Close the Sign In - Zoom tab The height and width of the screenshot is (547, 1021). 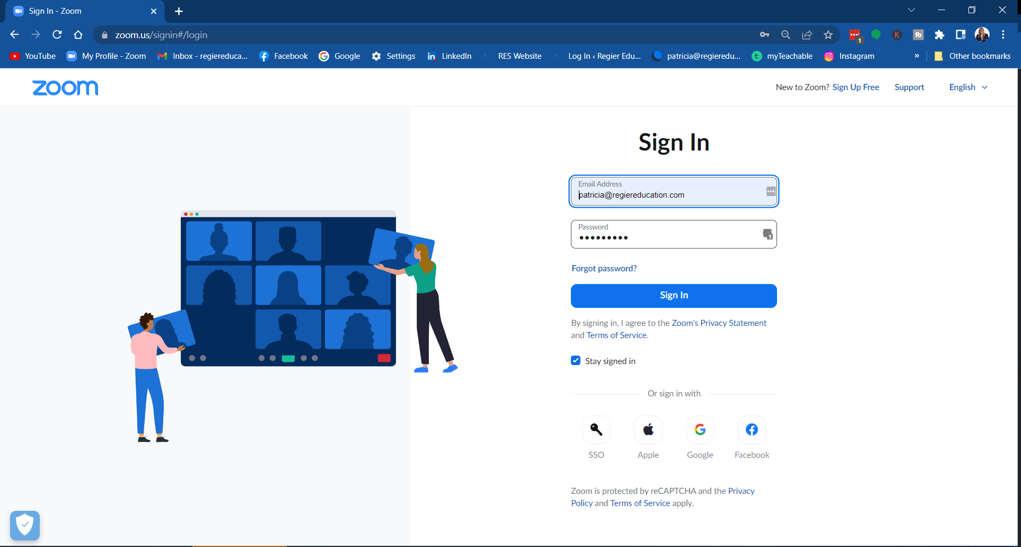click(x=154, y=11)
